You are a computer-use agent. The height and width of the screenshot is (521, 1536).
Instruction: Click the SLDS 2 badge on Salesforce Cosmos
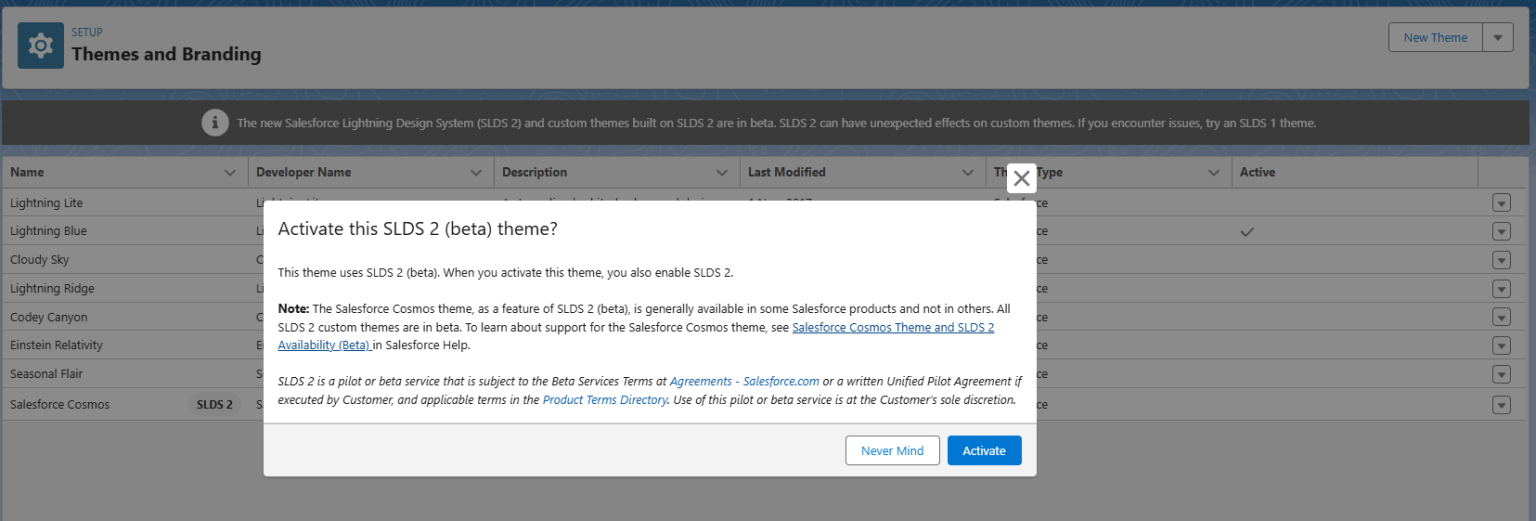(x=215, y=405)
